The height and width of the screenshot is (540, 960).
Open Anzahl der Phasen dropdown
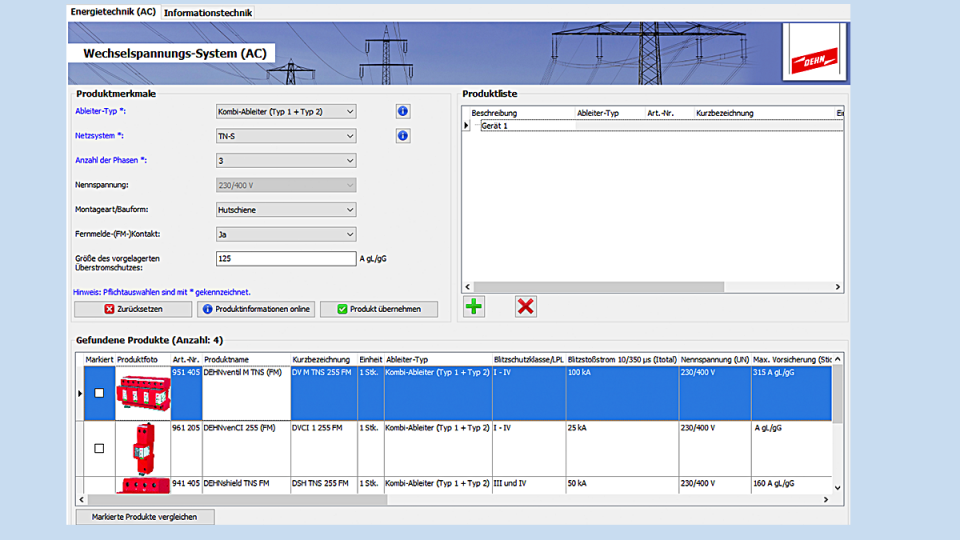click(286, 160)
